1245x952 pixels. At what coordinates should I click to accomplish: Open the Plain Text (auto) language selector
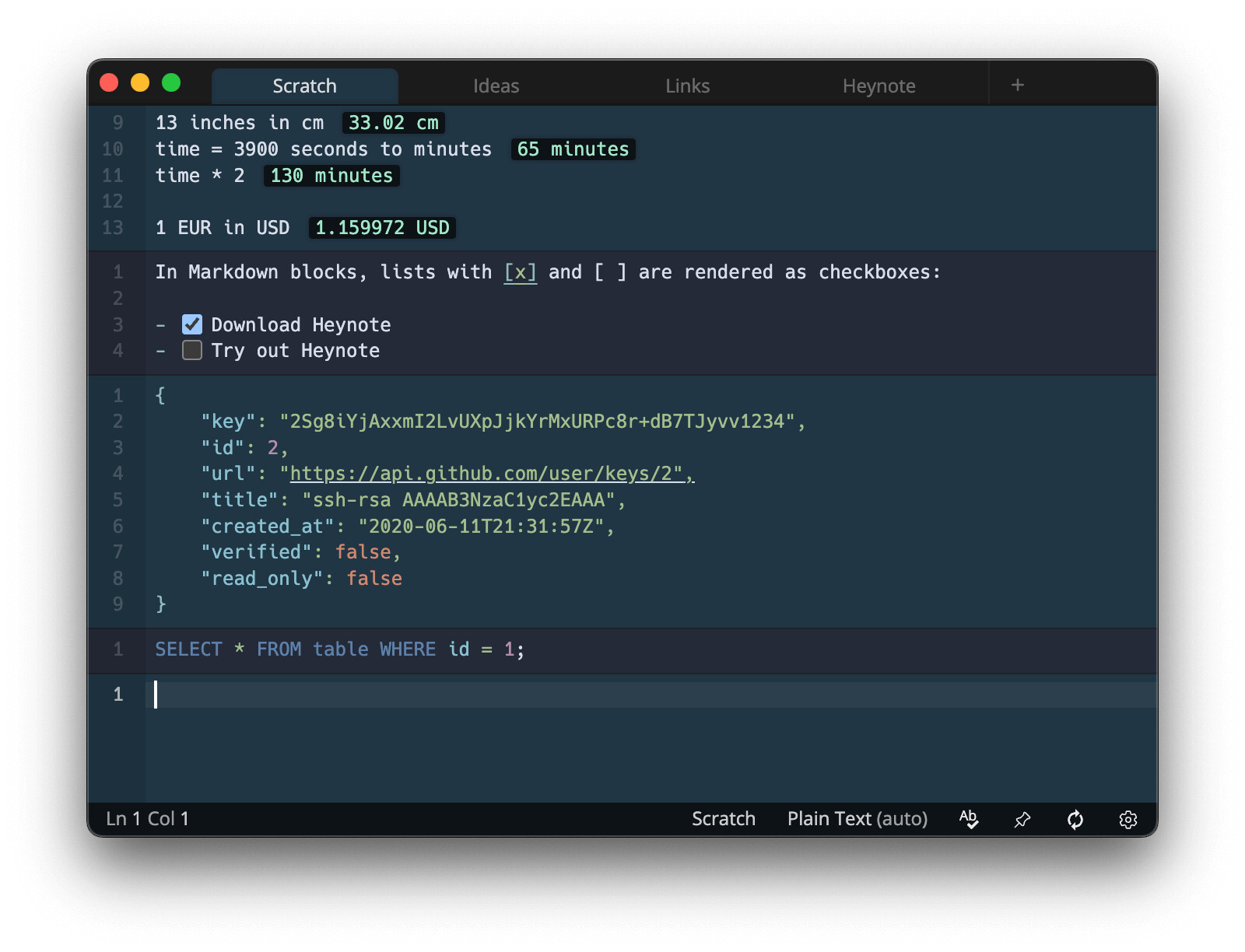tap(857, 819)
